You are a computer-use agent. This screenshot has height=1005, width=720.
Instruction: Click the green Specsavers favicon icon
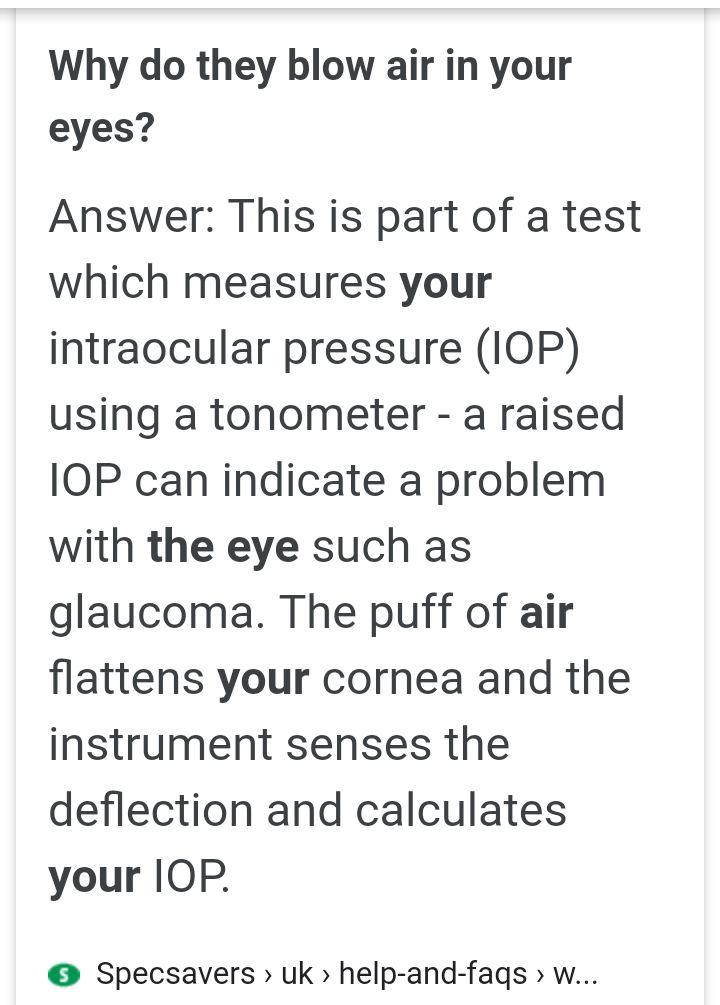[x=64, y=975]
